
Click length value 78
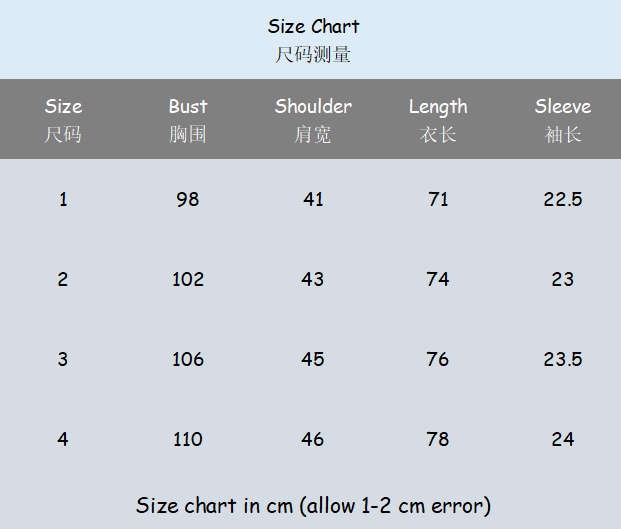[438, 439]
